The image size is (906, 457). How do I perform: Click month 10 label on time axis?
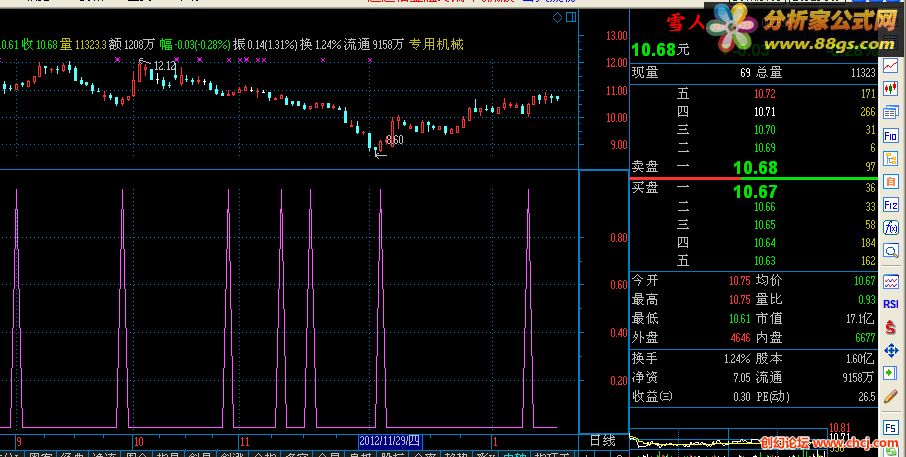pyautogui.click(x=139, y=442)
